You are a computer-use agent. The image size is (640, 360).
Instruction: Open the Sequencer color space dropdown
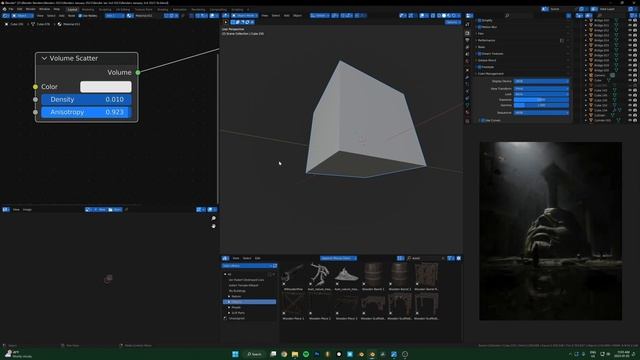click(x=541, y=113)
